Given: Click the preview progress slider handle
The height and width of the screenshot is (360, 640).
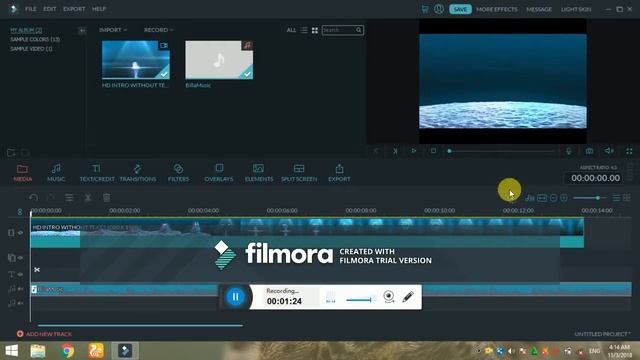Looking at the screenshot, I should (449, 151).
